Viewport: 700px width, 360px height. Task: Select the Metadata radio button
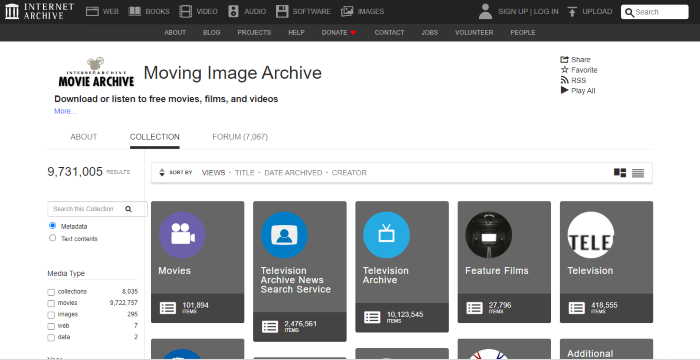click(53, 226)
